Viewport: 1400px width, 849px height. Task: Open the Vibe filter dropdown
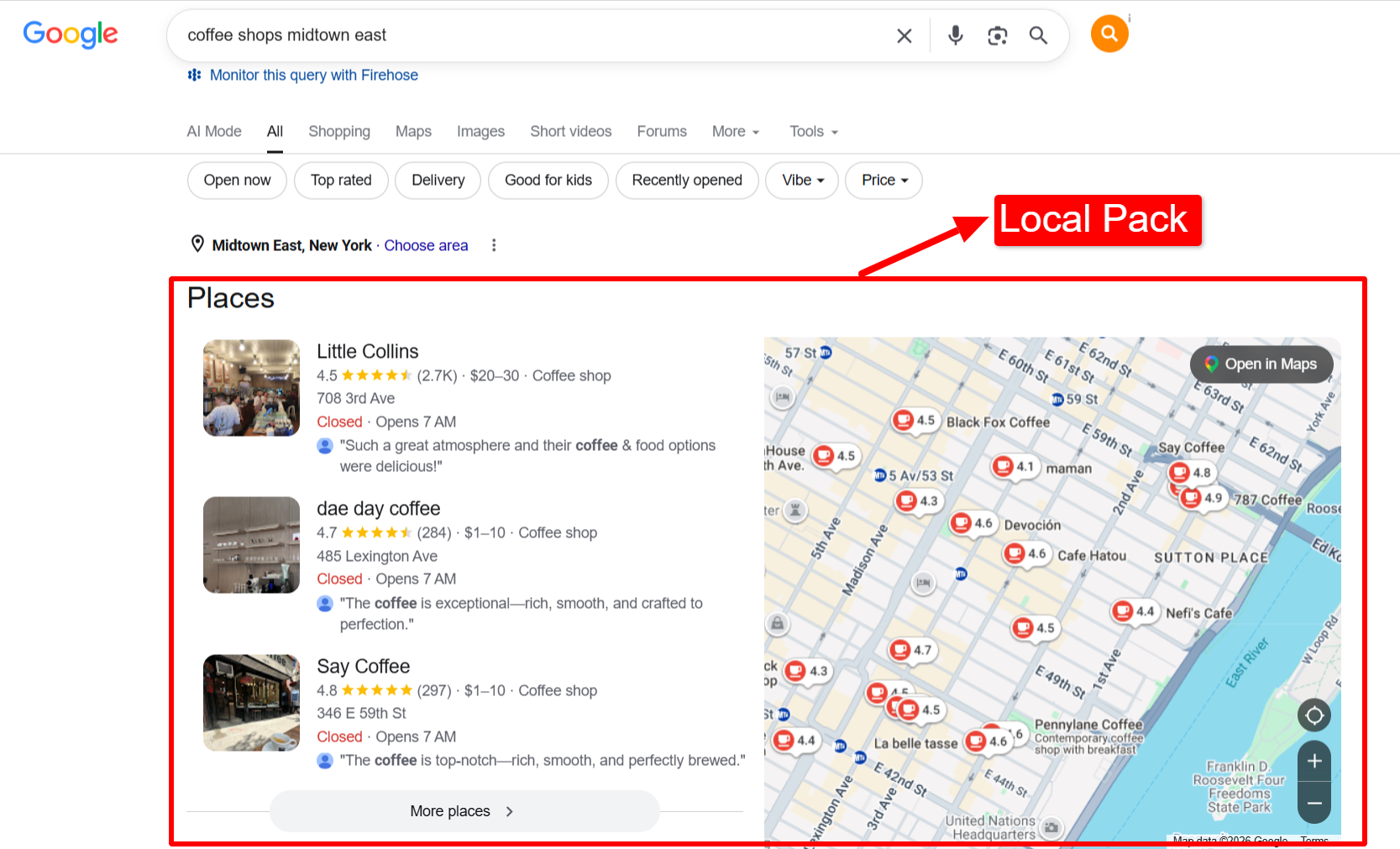[x=802, y=180]
